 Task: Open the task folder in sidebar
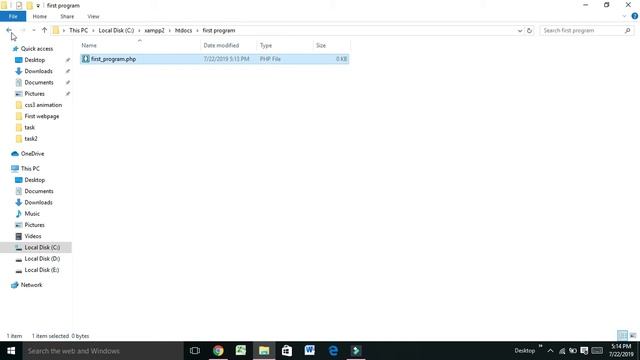point(29,127)
